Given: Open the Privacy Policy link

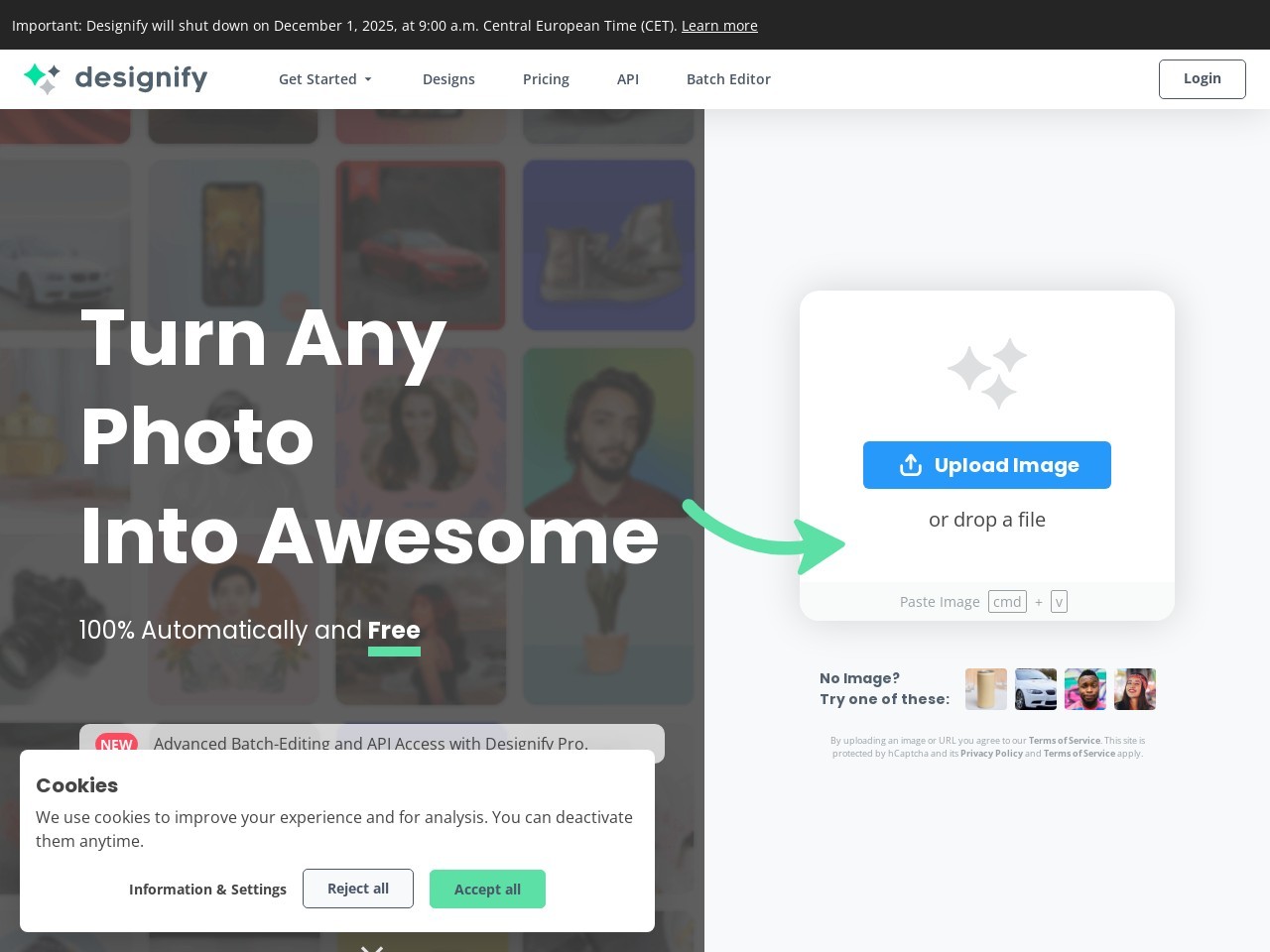Looking at the screenshot, I should [991, 754].
